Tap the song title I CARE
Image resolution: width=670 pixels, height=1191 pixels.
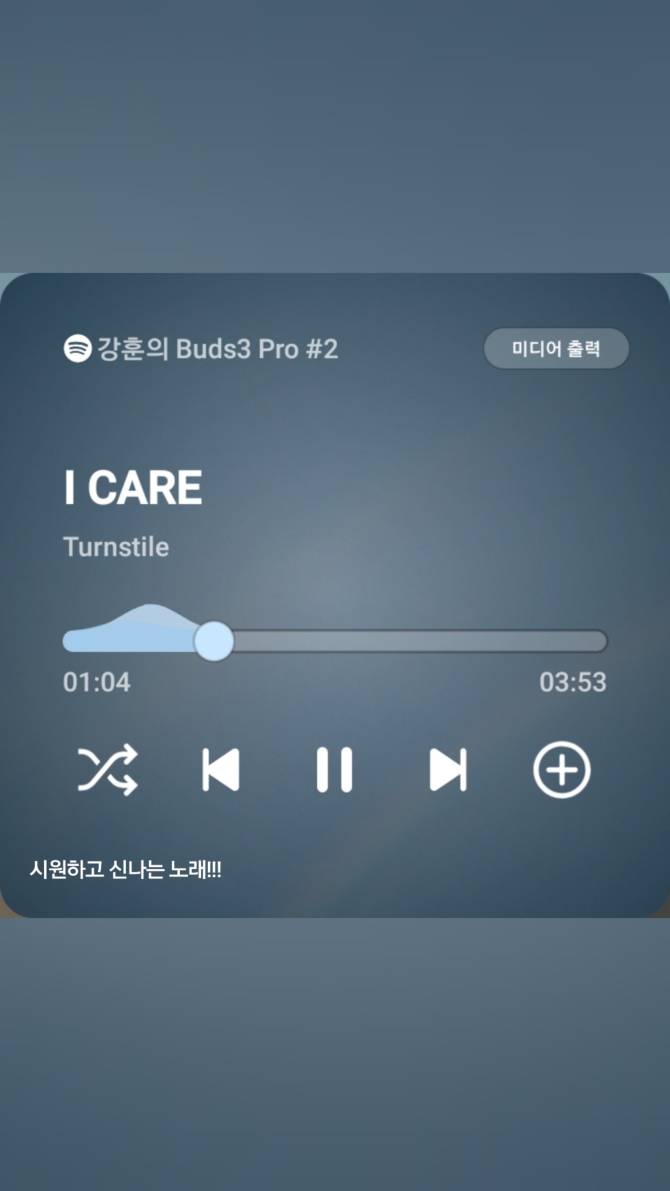[133, 488]
